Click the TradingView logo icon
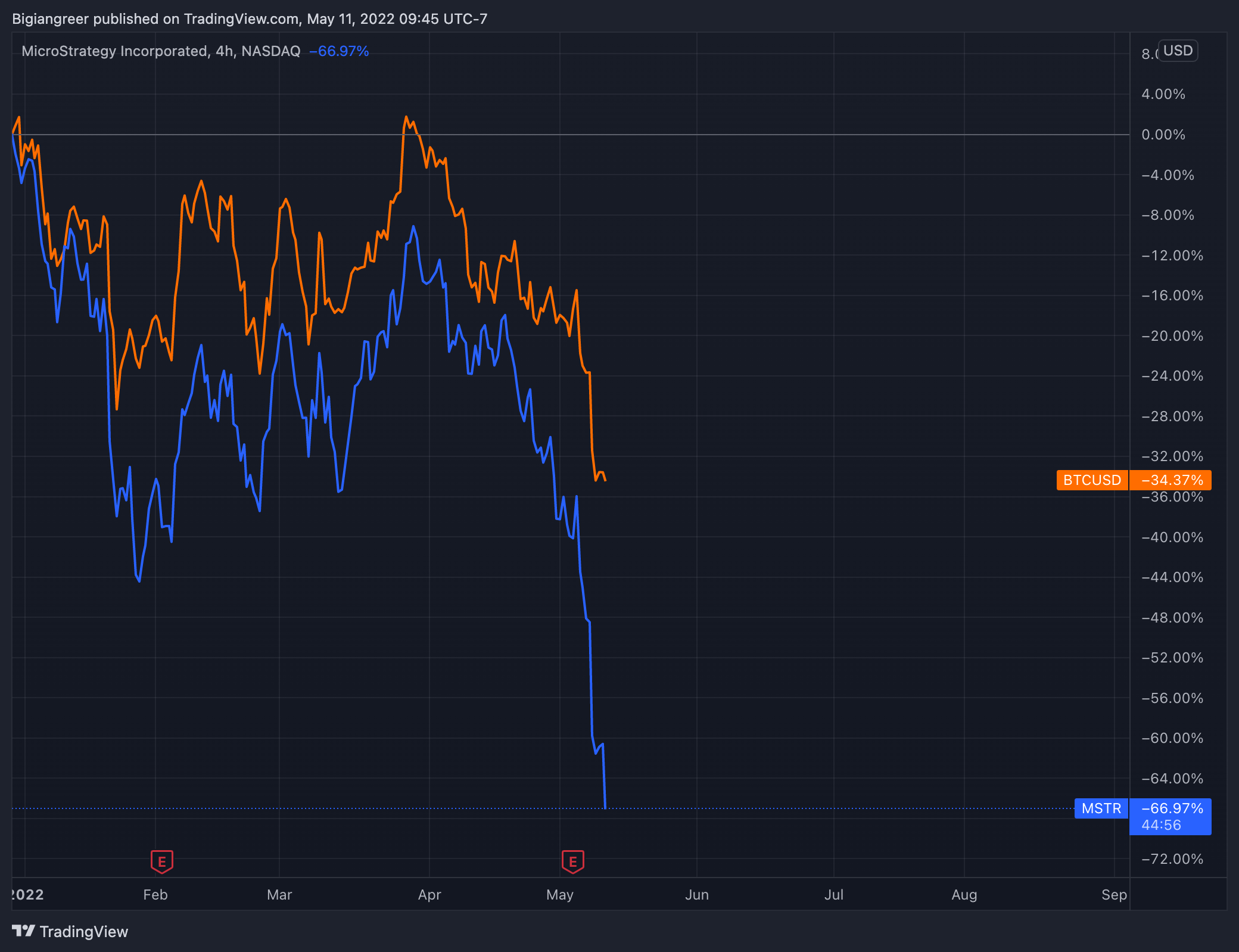Screen dimensions: 1239x952 click(x=23, y=931)
